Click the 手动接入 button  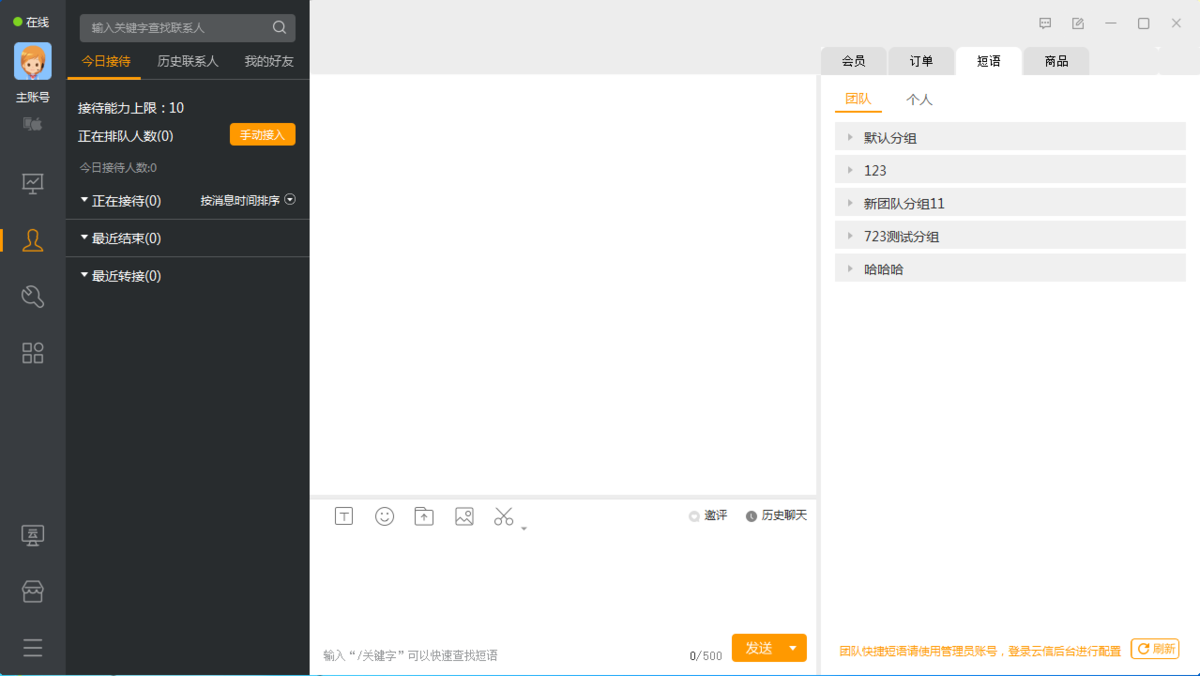(262, 135)
